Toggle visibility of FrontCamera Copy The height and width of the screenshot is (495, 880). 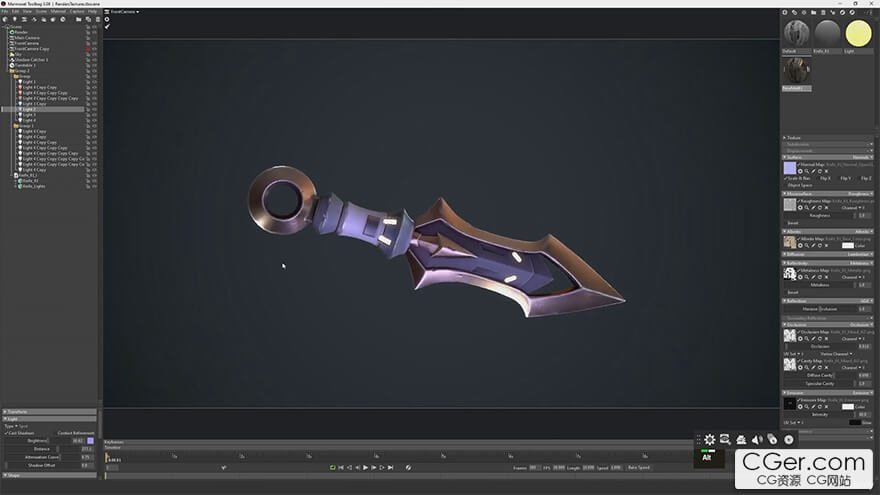(94, 49)
